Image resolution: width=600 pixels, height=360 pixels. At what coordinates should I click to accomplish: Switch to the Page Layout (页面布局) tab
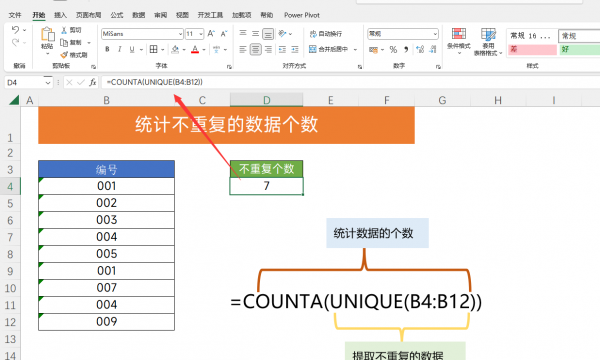[x=88, y=15]
